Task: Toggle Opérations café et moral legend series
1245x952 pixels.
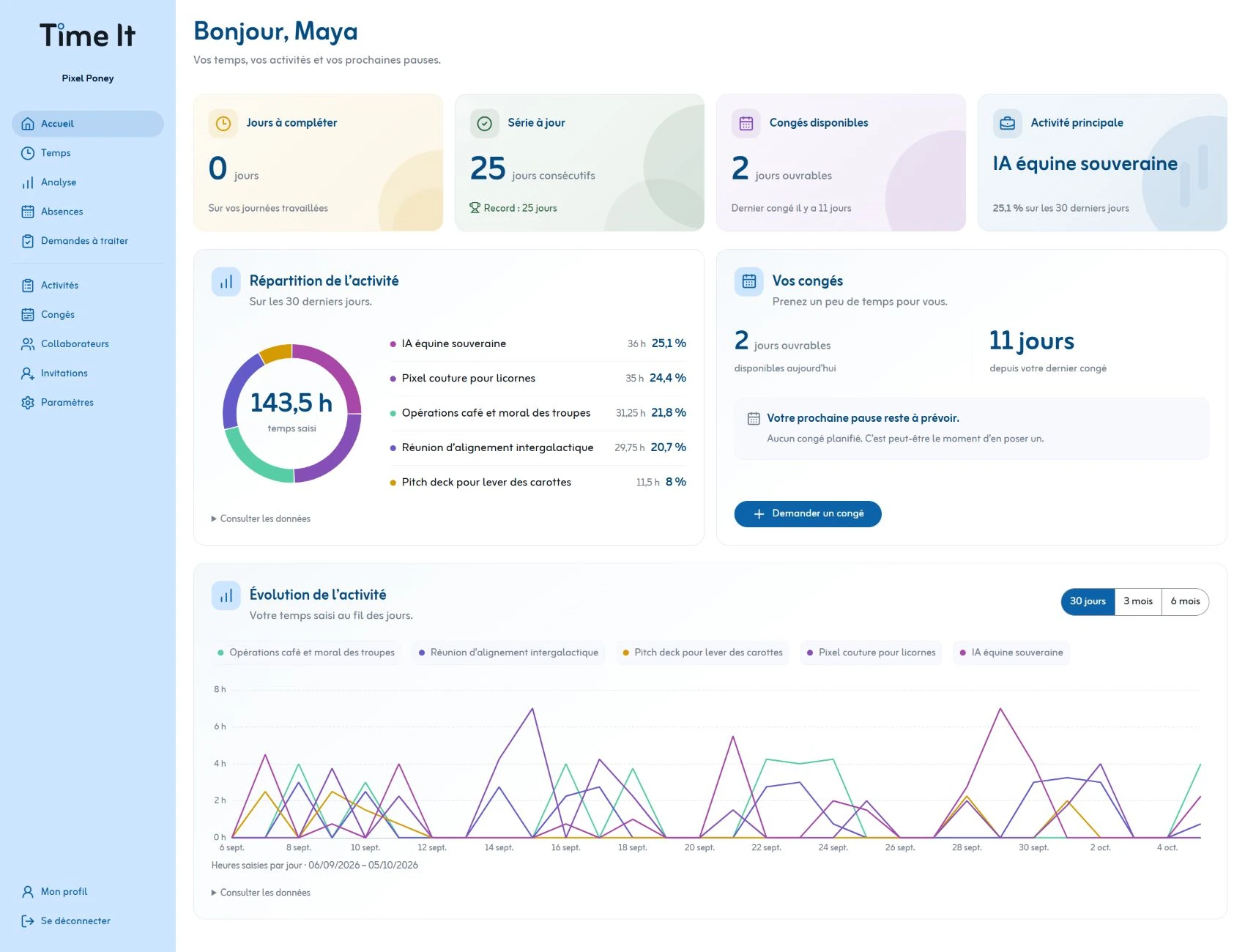Action: click(x=305, y=652)
